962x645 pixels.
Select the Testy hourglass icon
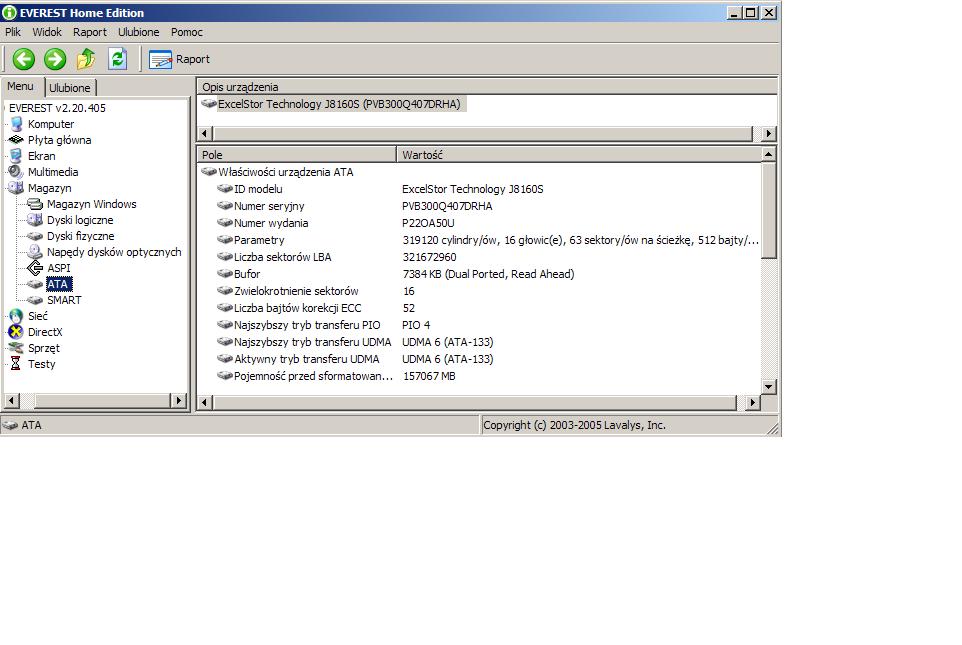pyautogui.click(x=17, y=364)
